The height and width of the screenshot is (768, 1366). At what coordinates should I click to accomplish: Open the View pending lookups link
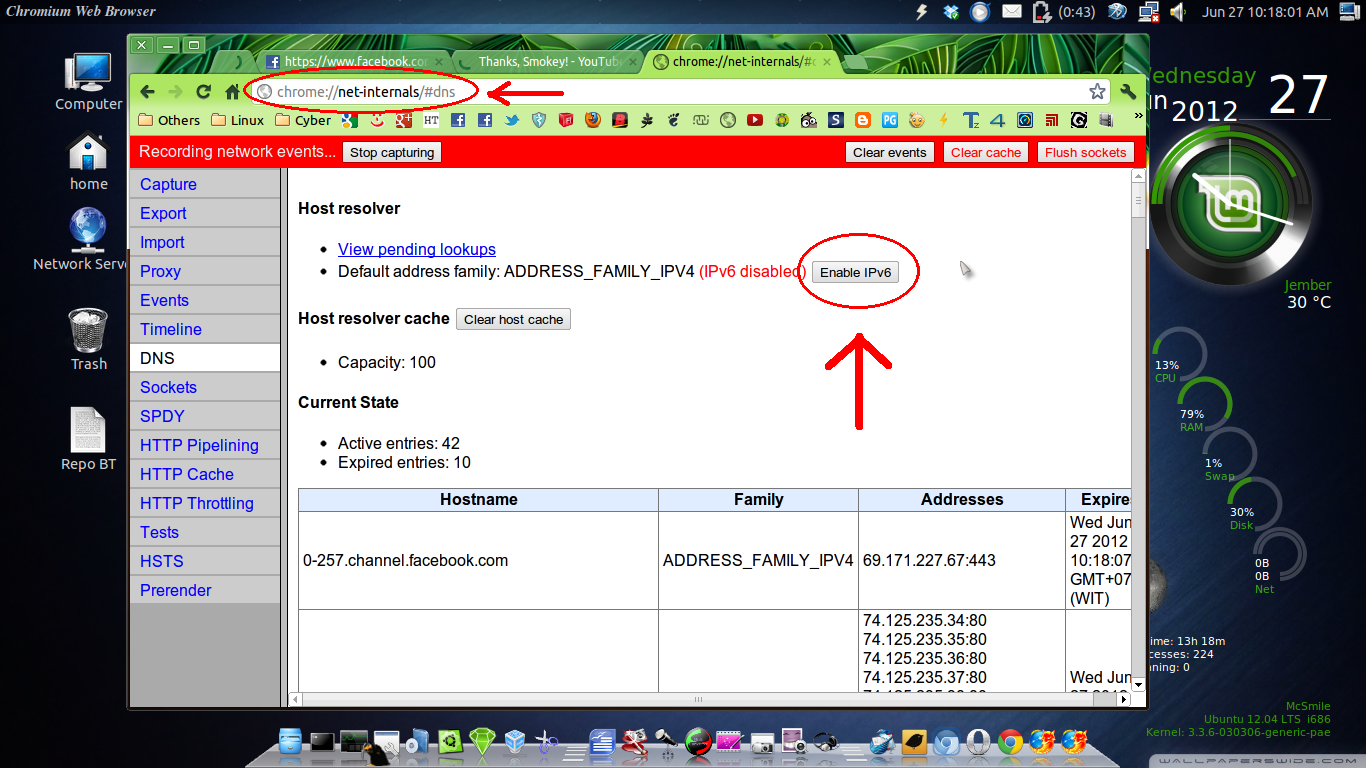417,249
